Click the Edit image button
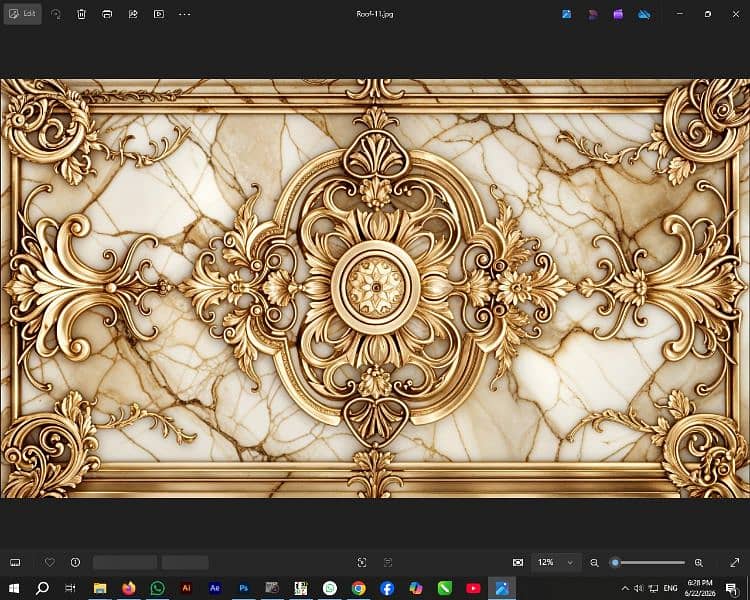Screen dimensions: 750x600 pyautogui.click(x=22, y=14)
